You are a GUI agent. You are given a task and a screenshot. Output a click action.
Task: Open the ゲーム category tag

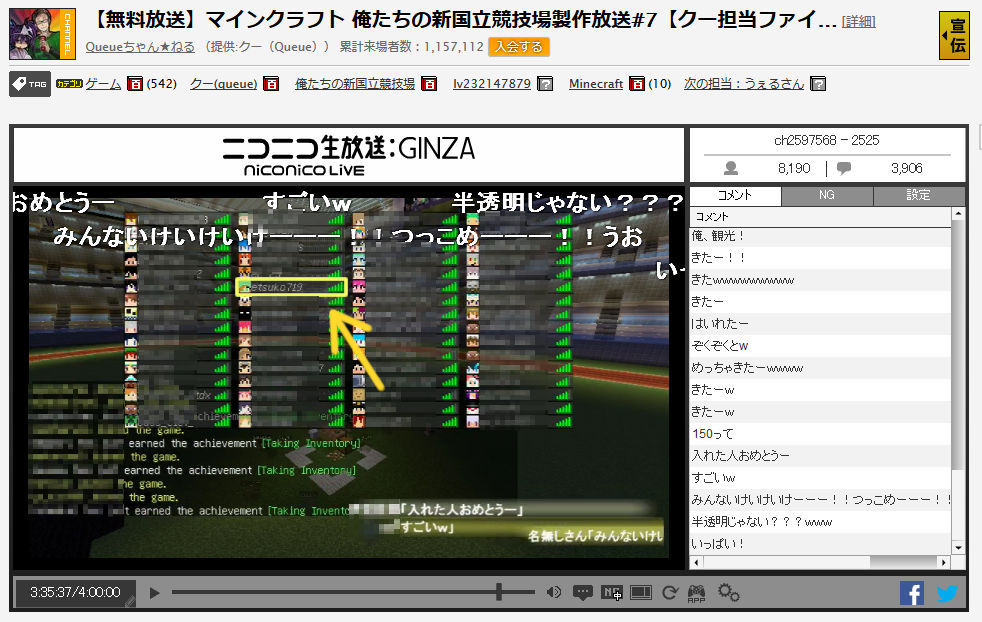coord(103,84)
